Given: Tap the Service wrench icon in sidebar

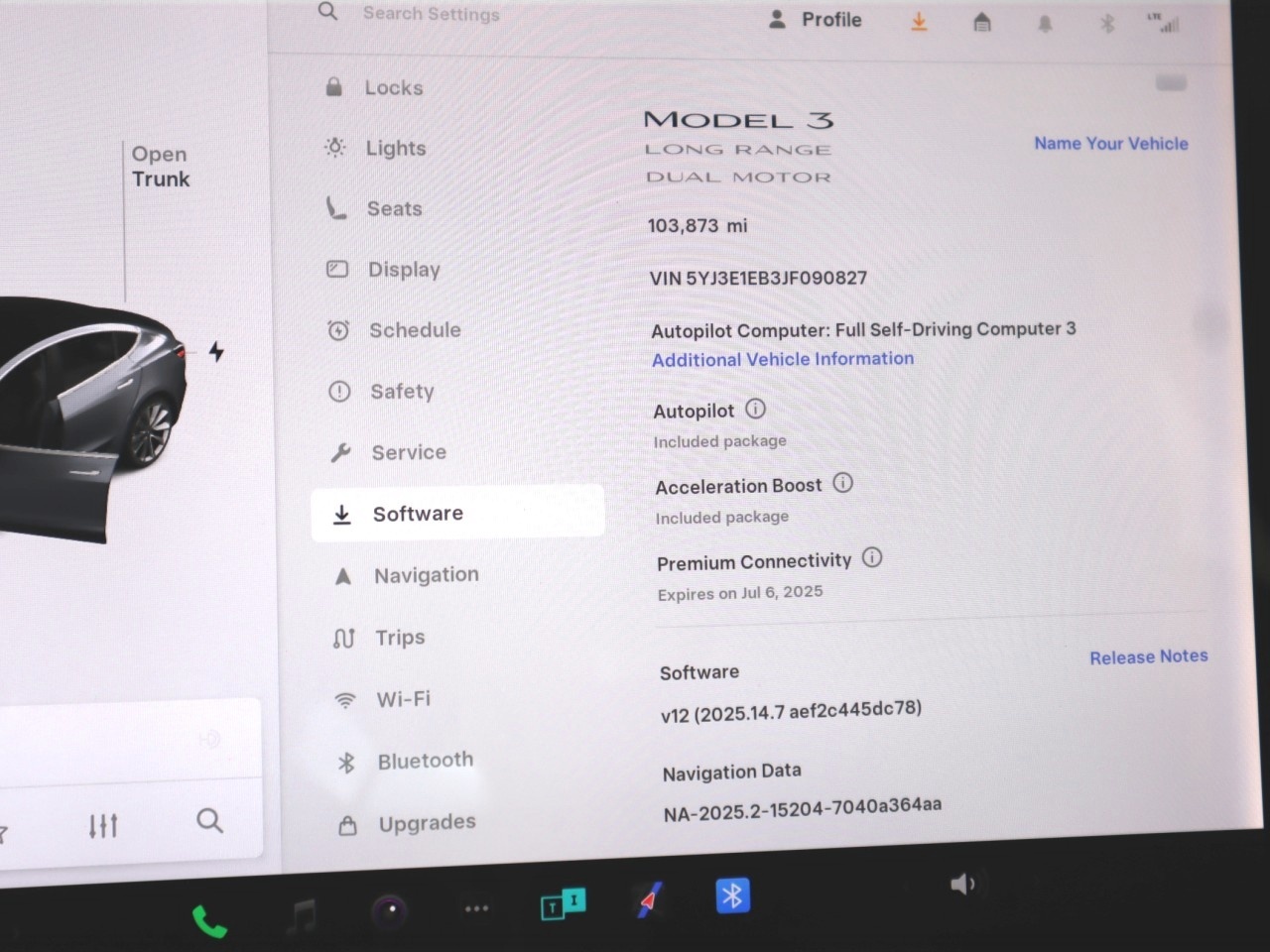Looking at the screenshot, I should click(x=340, y=453).
